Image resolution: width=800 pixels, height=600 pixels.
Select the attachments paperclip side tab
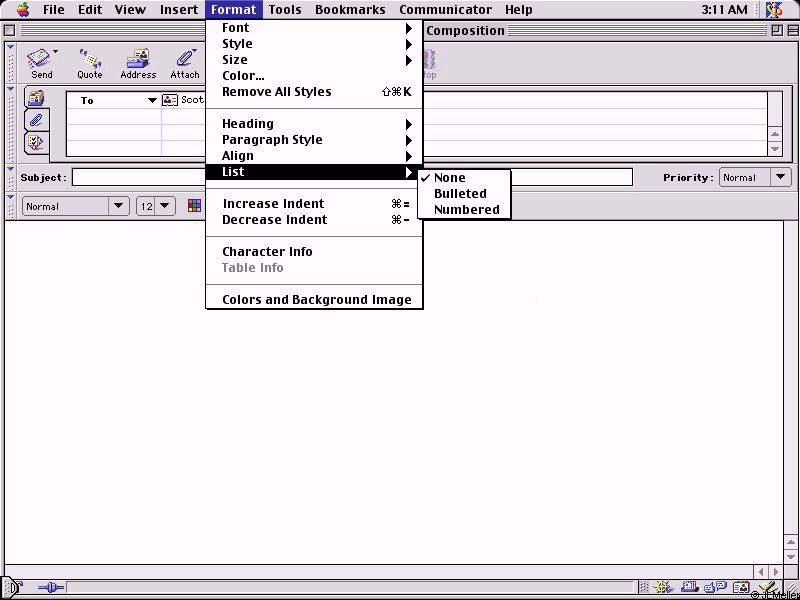37,120
